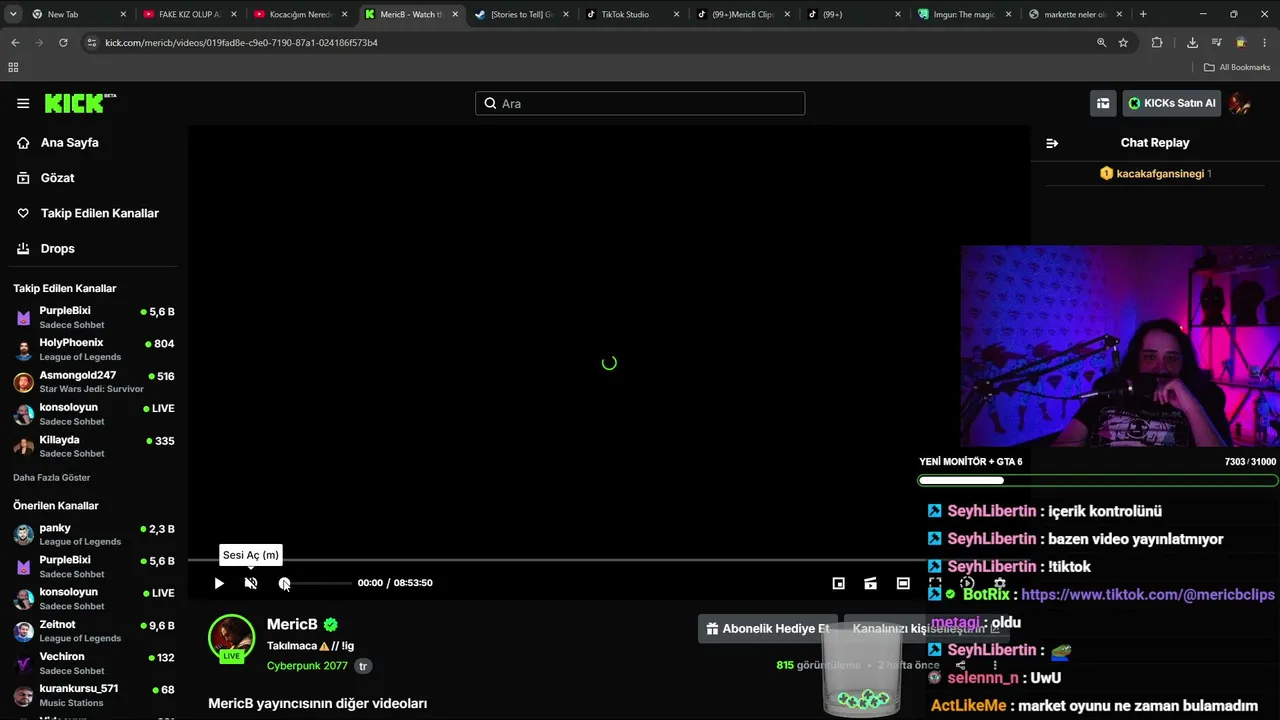Toggle theater mode
This screenshot has width=1280, height=720.
903,583
